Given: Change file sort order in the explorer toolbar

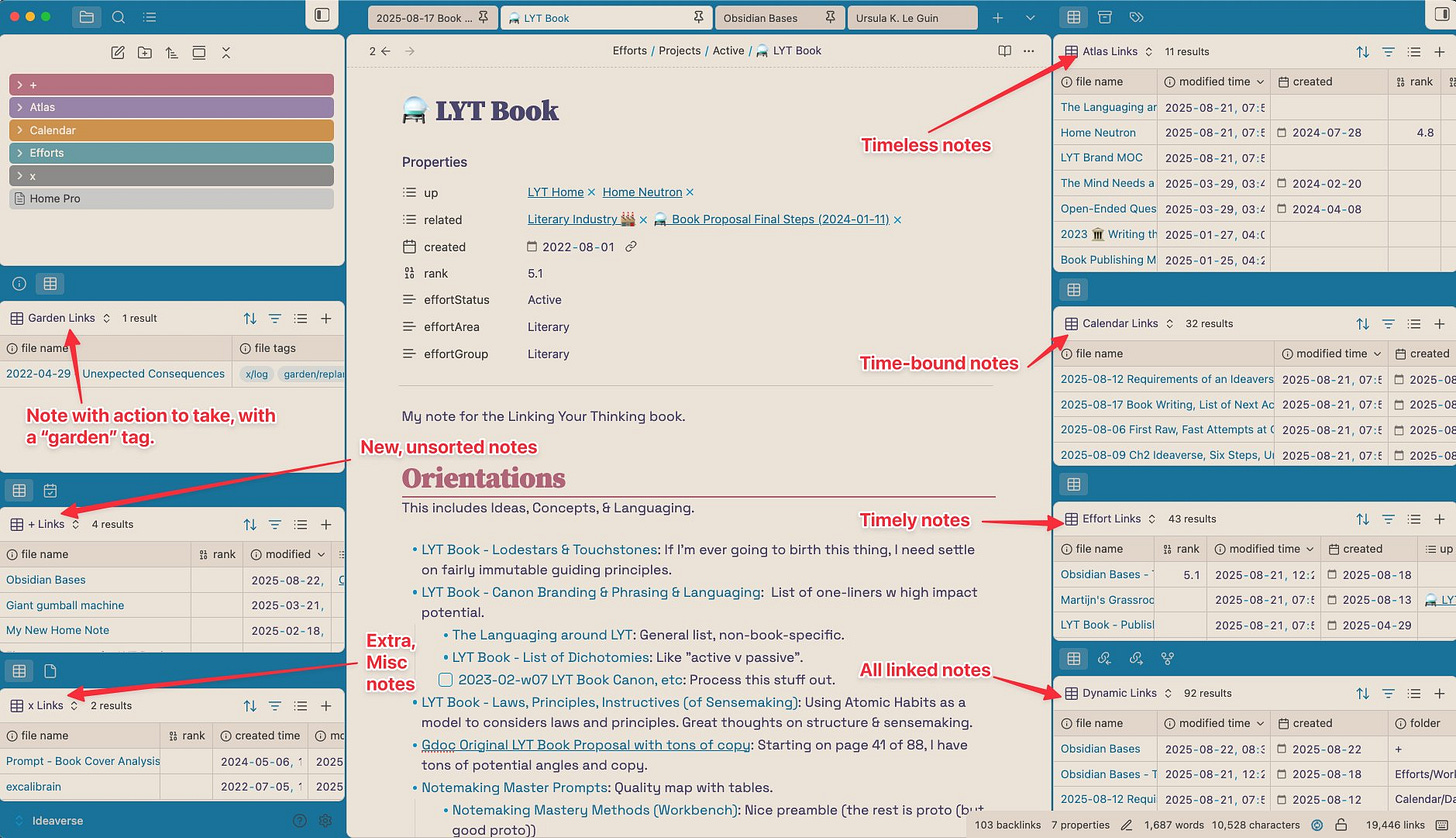Looking at the screenshot, I should 172,53.
